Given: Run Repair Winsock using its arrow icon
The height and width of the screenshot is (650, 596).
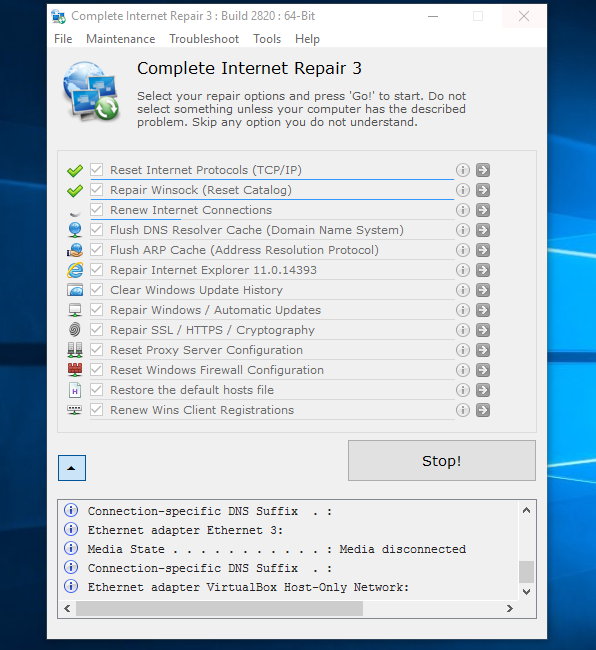Looking at the screenshot, I should (483, 190).
